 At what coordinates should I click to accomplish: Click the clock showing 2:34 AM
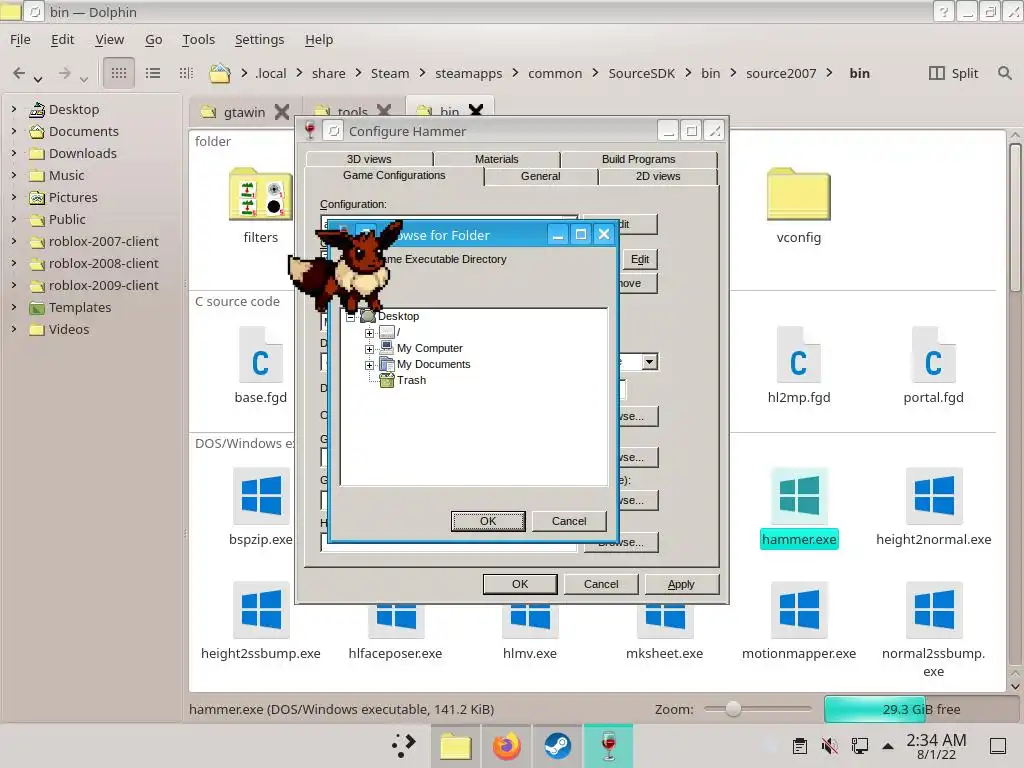point(936,746)
